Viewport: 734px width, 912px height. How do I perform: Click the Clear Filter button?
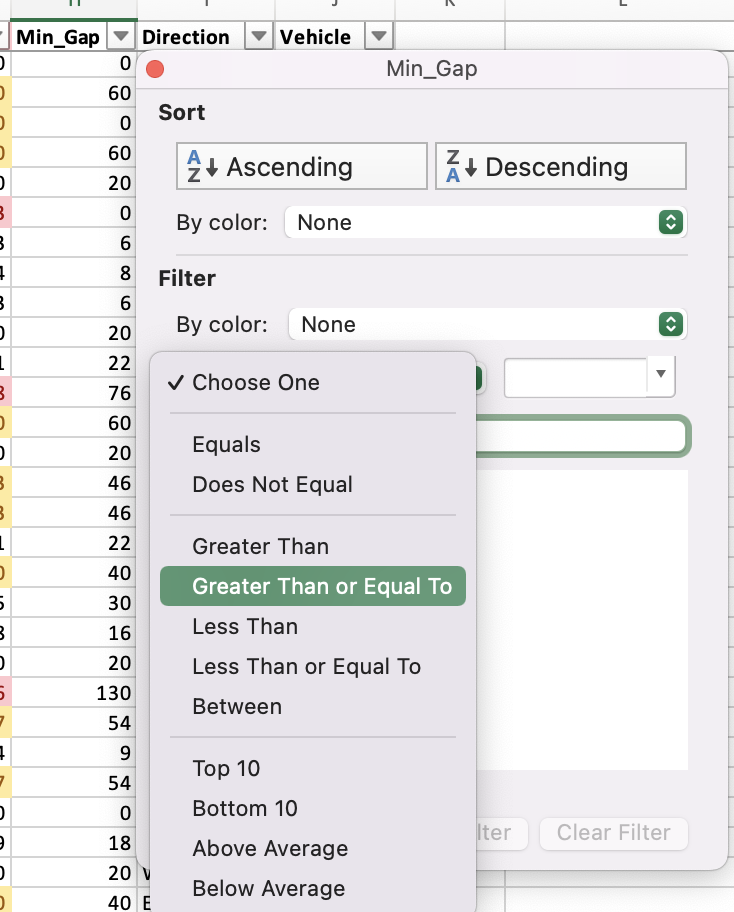(x=613, y=834)
